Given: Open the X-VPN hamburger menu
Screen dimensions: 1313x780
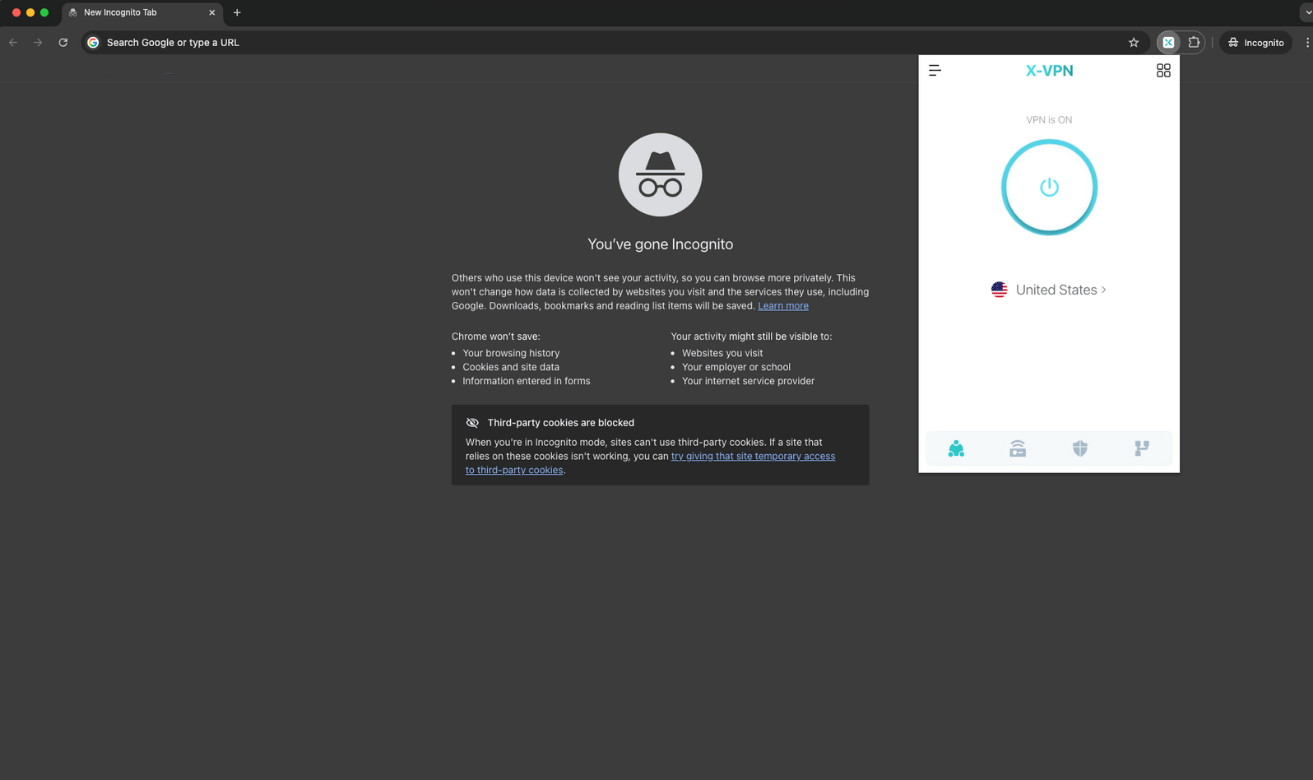Looking at the screenshot, I should 935,70.
